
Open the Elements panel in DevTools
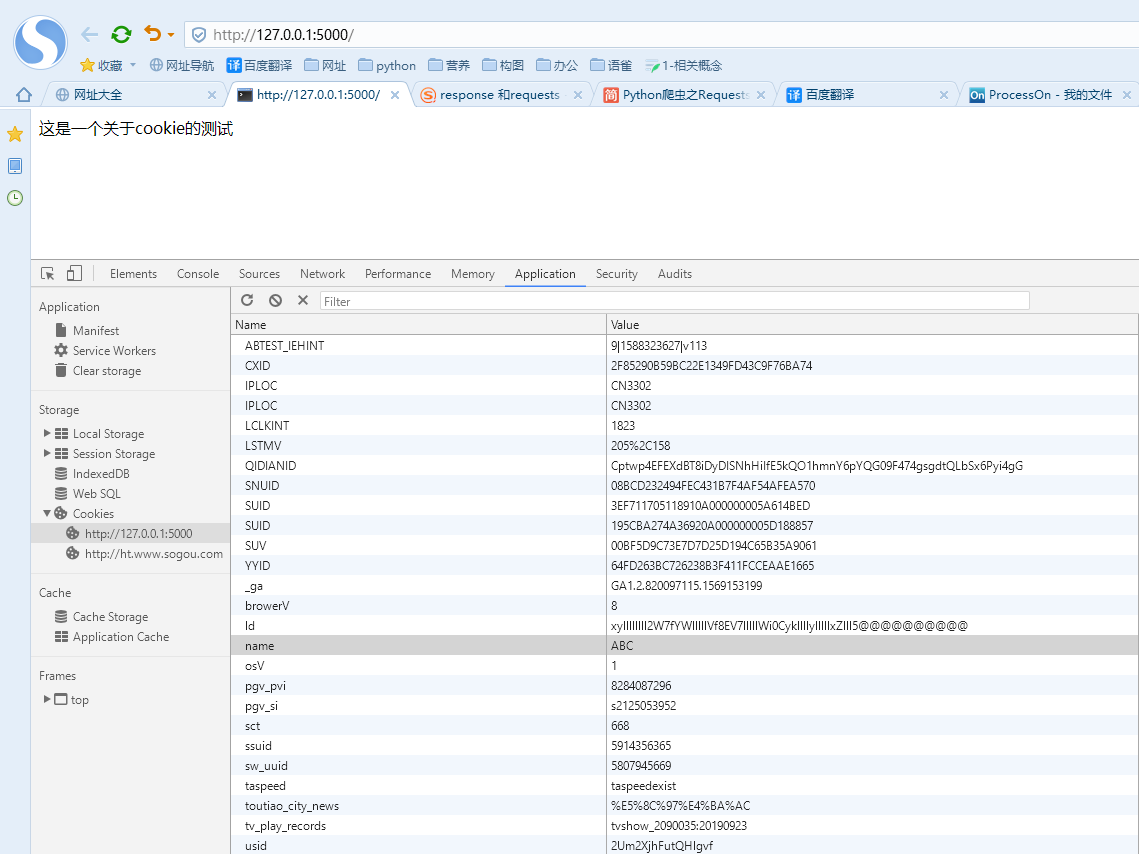click(x=133, y=274)
